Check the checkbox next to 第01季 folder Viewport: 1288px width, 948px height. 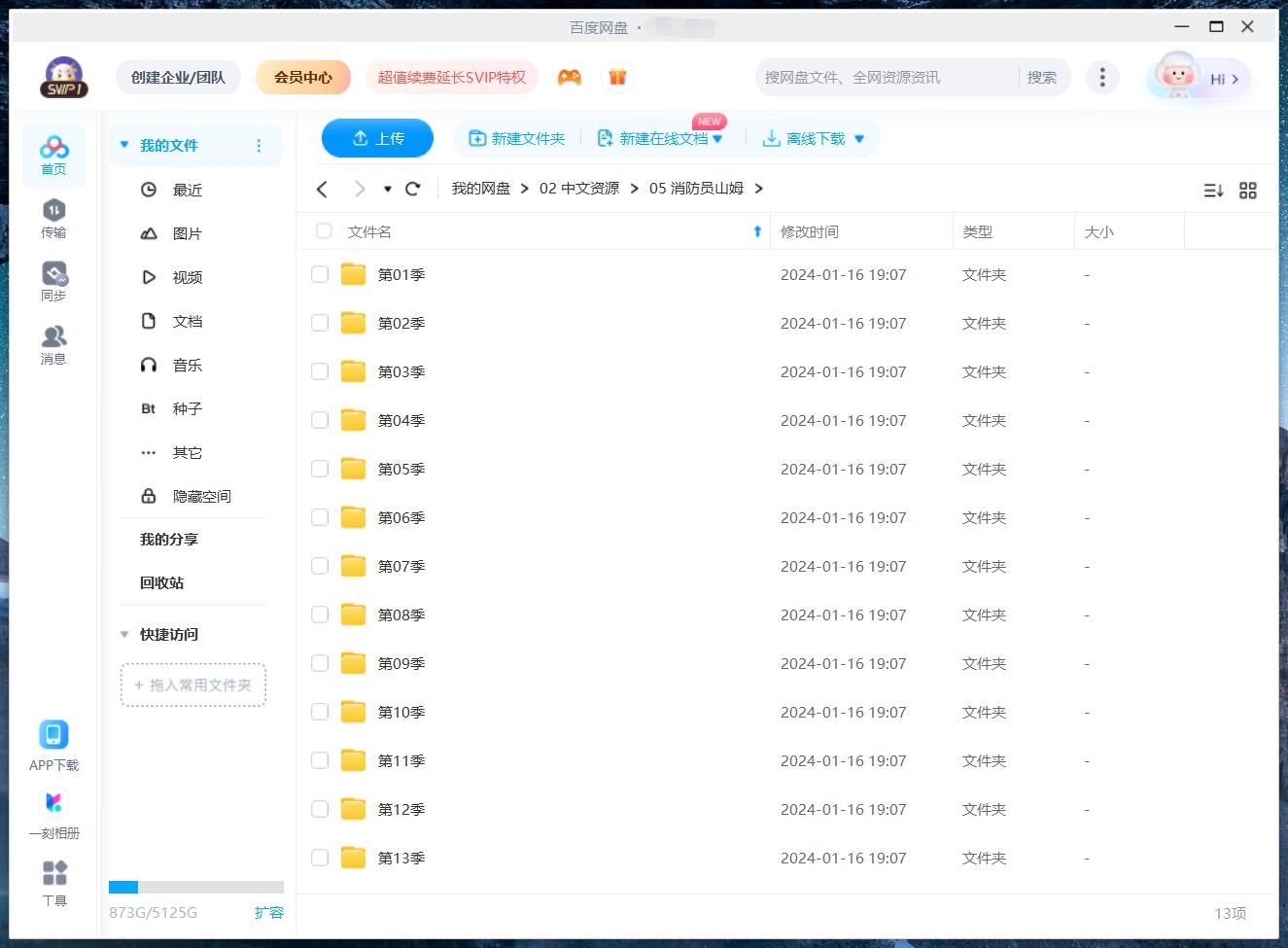click(320, 274)
